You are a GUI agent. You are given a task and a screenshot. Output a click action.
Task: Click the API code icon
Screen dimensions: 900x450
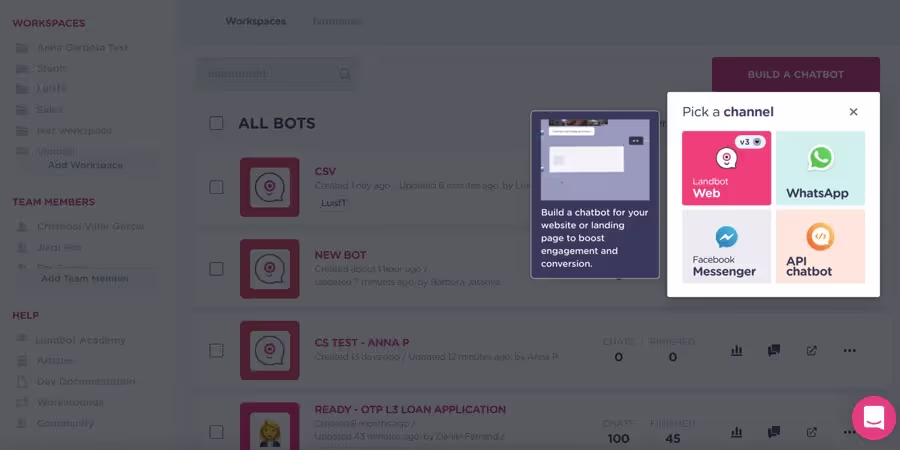click(820, 236)
